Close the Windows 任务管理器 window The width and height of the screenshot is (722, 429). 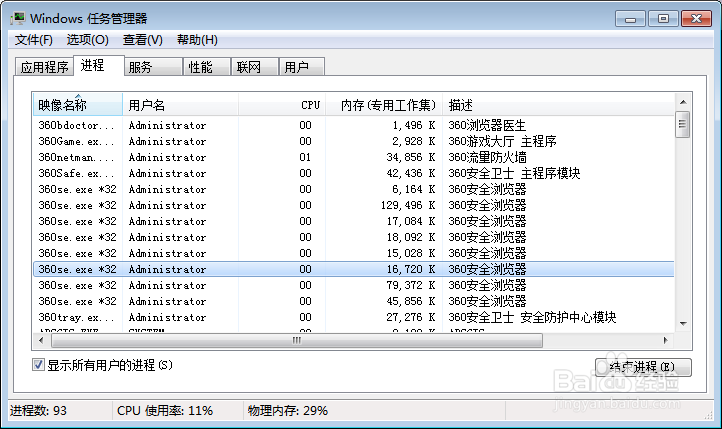click(696, 19)
